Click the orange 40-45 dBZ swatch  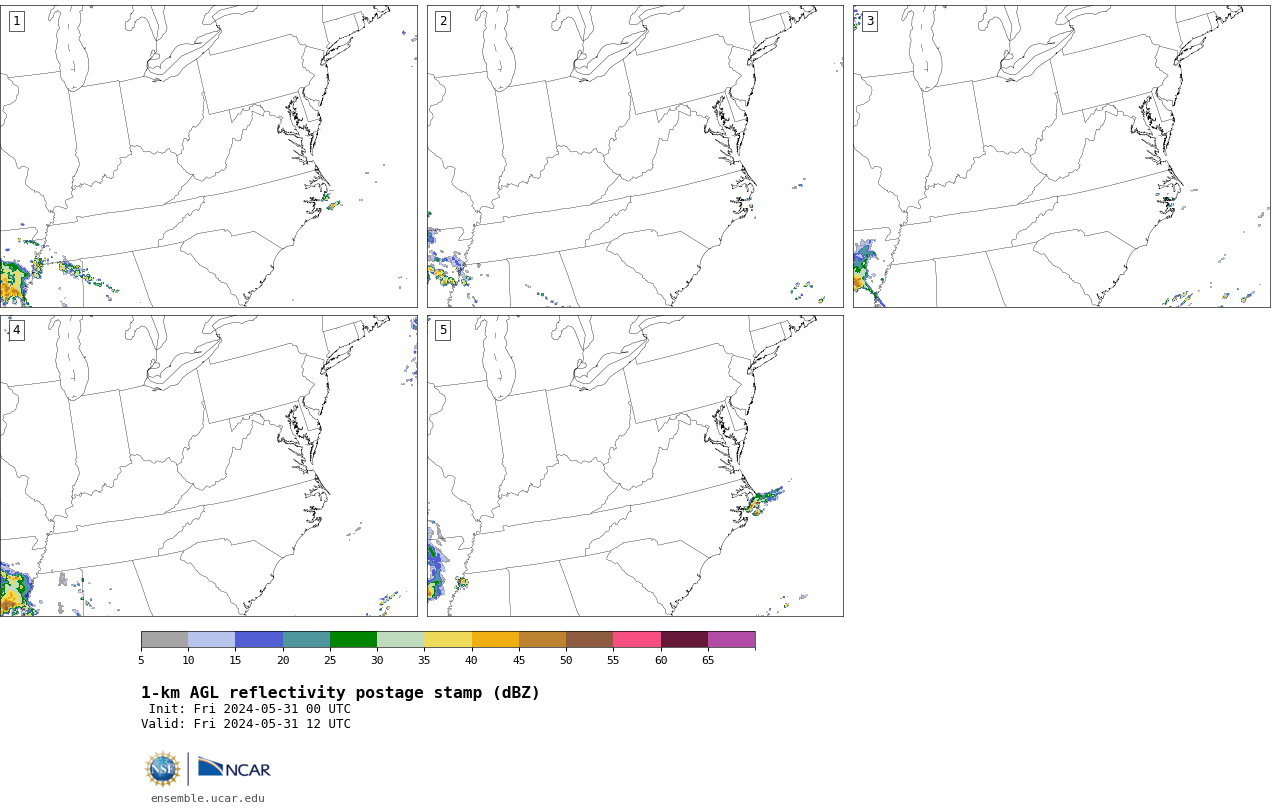[495, 640]
